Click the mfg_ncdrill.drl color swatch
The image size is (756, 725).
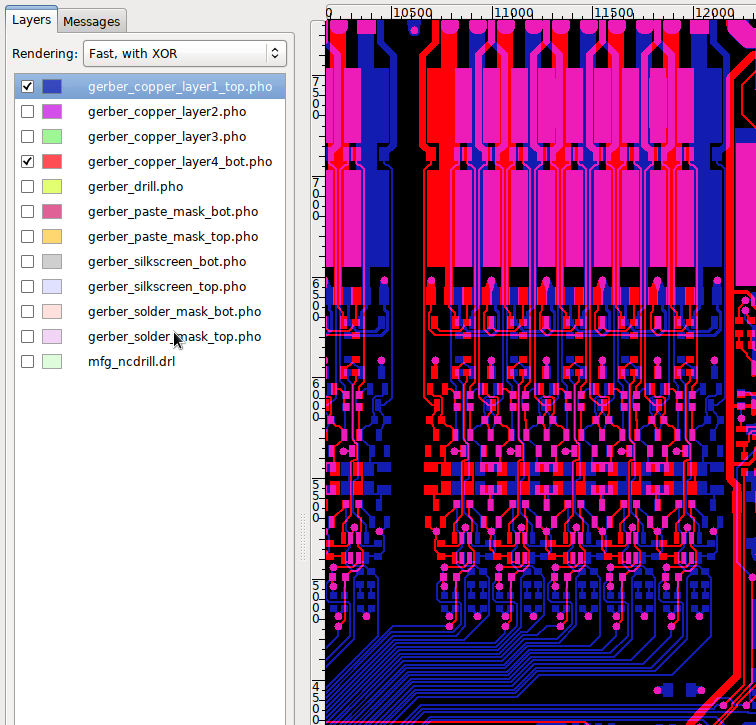click(52, 362)
